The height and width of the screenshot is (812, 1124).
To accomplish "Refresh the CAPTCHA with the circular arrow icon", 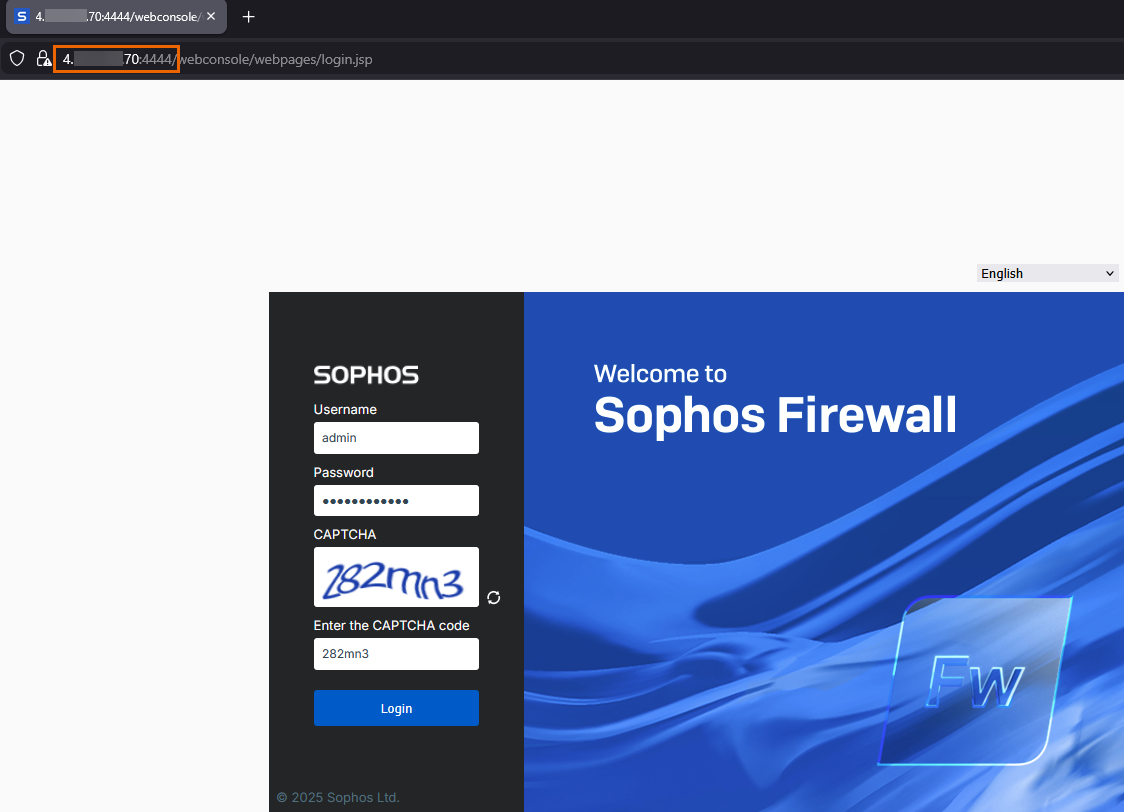I will tap(493, 597).
